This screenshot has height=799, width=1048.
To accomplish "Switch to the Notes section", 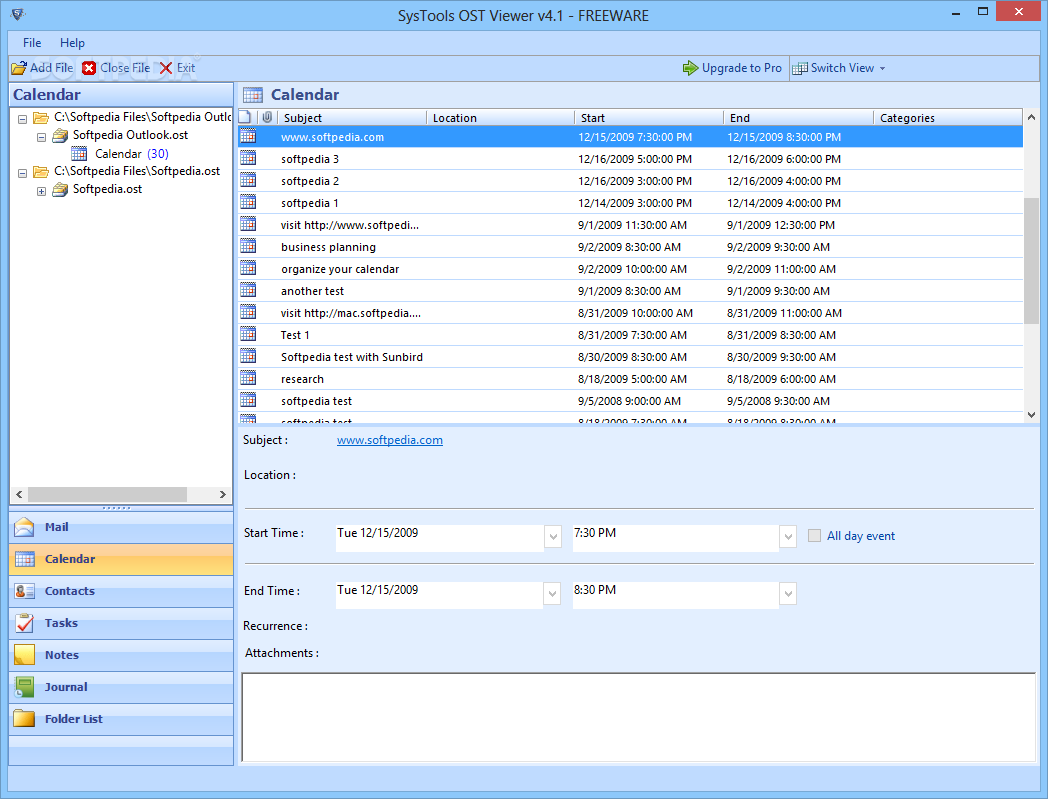I will coord(121,655).
